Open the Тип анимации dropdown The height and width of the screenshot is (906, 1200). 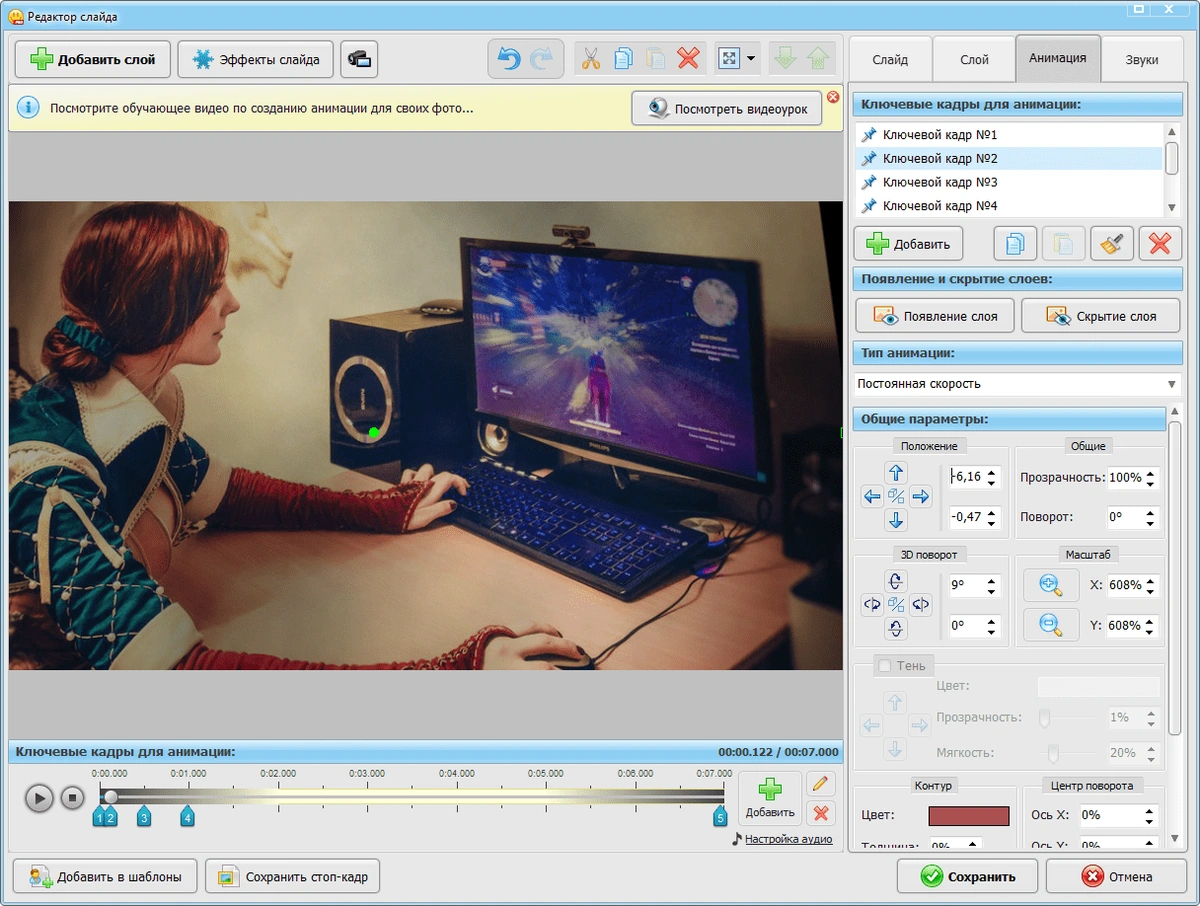coord(1017,384)
